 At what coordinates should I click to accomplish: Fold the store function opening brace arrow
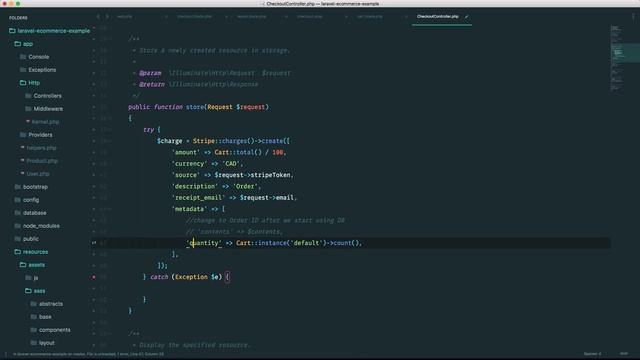point(110,118)
